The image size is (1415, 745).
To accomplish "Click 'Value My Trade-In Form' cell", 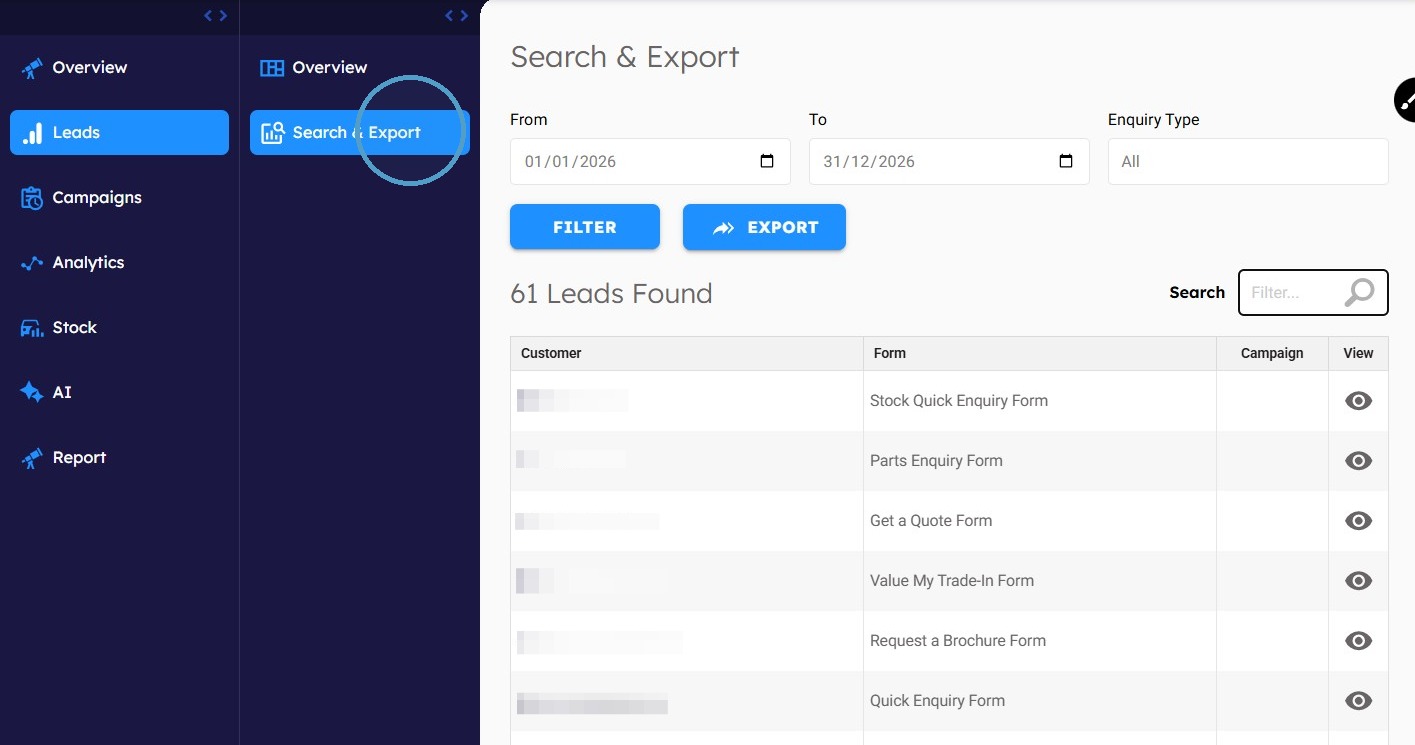I will coord(1040,581).
